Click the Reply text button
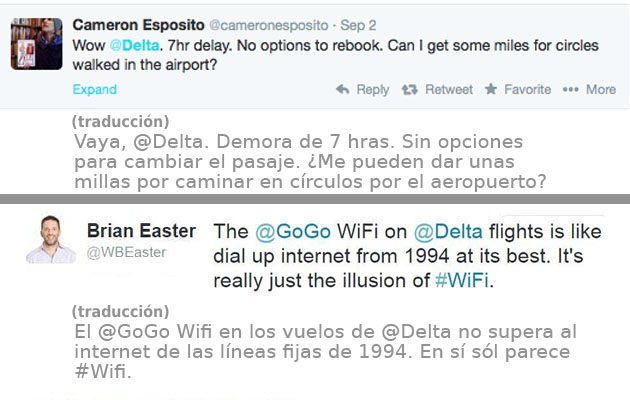Screen dimensions: 630x400 tap(373, 90)
